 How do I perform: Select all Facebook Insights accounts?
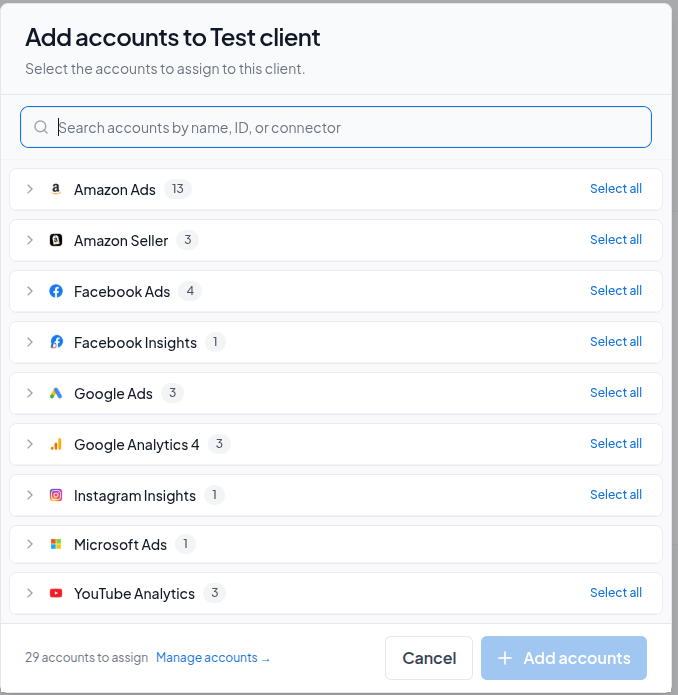click(616, 342)
